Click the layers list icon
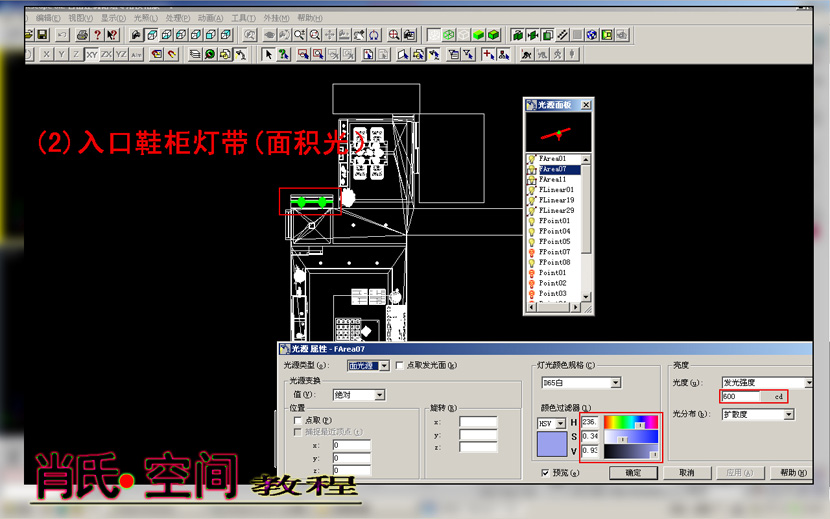The height and width of the screenshot is (519, 830). 195,54
